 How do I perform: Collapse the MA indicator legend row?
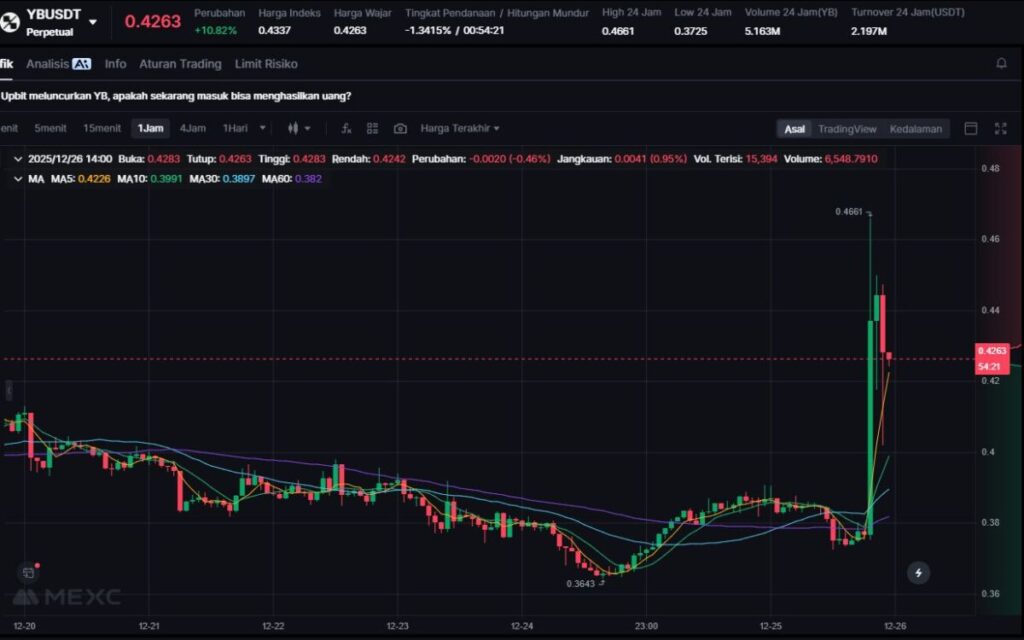pyautogui.click(x=17, y=178)
